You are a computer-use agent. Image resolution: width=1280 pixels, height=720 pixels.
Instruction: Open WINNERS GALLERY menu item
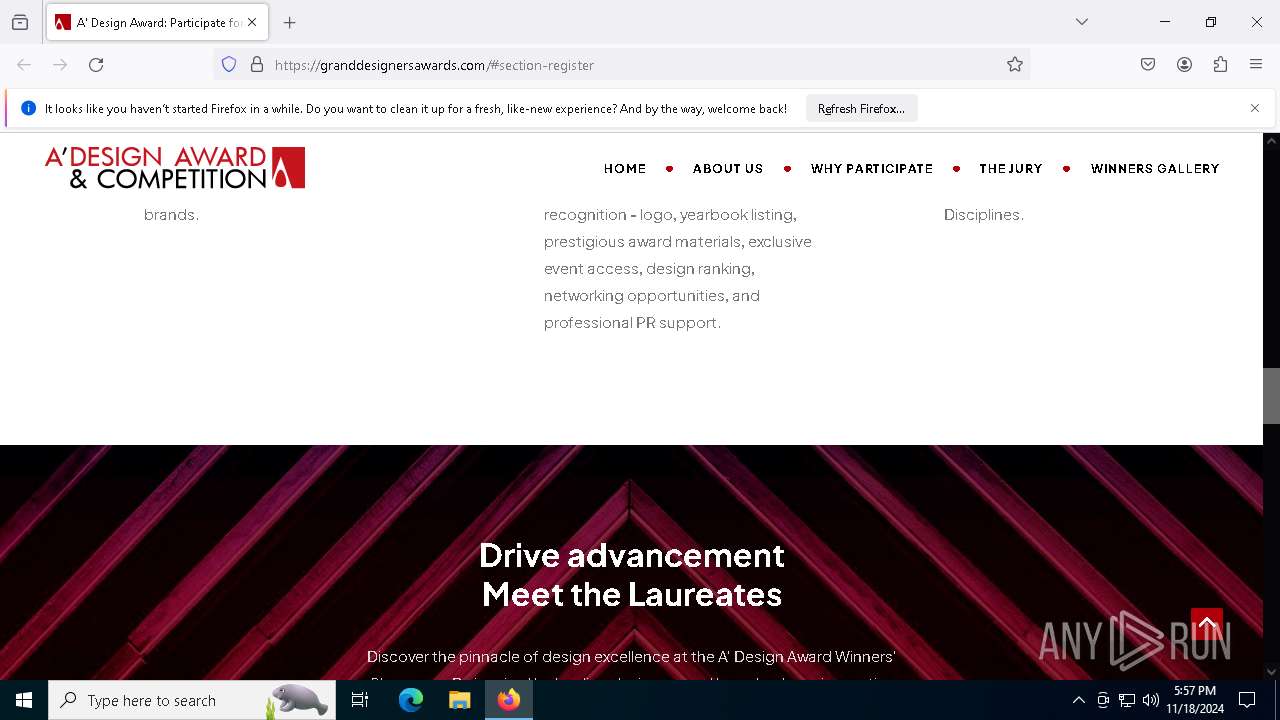[x=1155, y=169]
